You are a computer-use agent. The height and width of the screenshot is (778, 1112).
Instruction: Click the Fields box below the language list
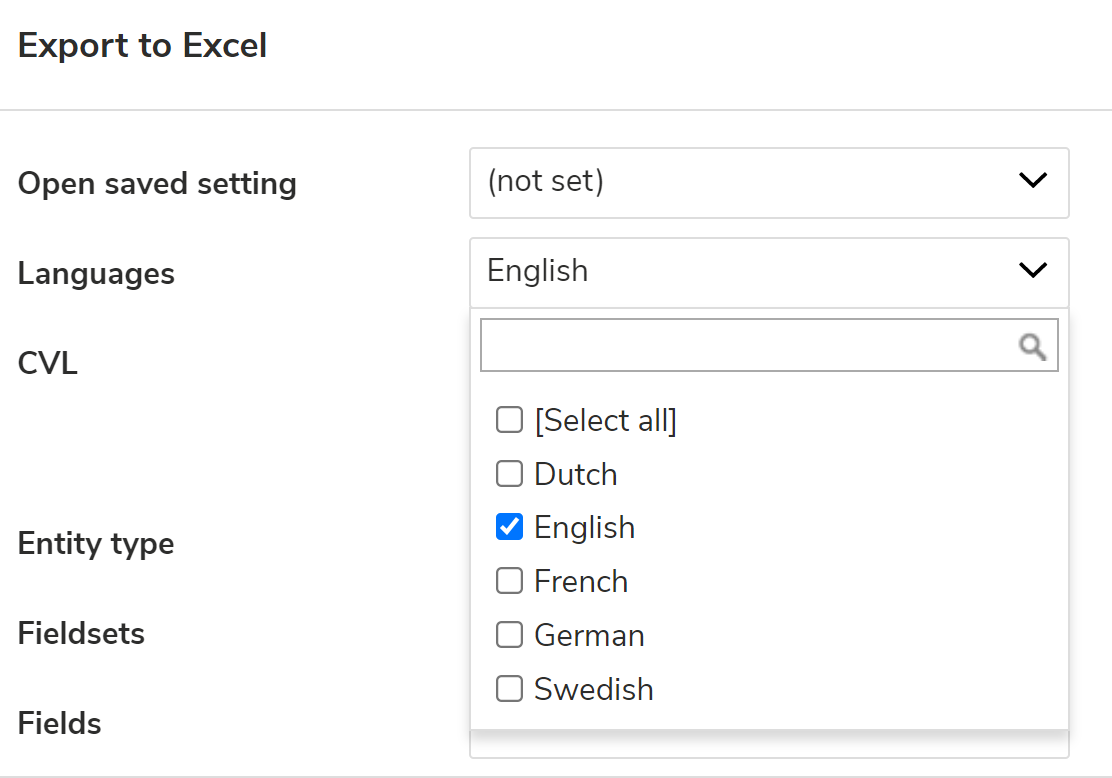pyautogui.click(x=769, y=744)
